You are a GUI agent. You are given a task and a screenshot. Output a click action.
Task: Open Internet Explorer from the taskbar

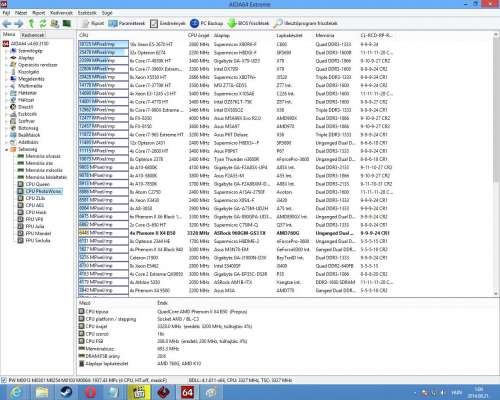pyautogui.click(x=15, y=392)
